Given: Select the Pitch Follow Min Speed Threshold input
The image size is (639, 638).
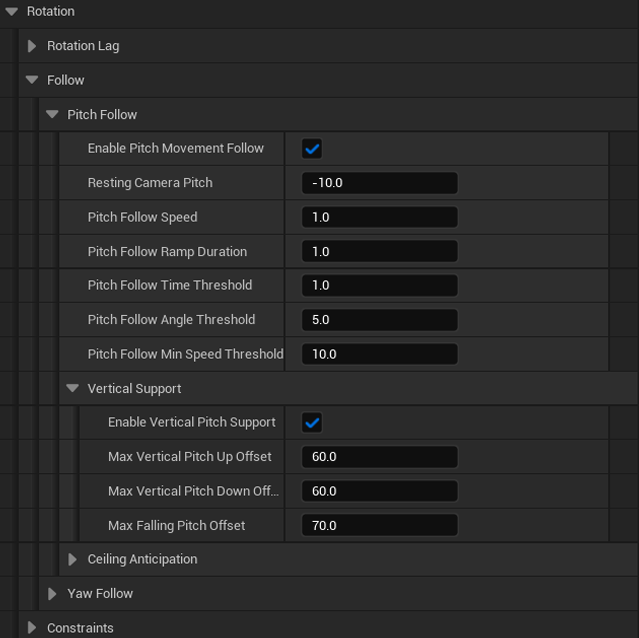Looking at the screenshot, I should pyautogui.click(x=379, y=354).
